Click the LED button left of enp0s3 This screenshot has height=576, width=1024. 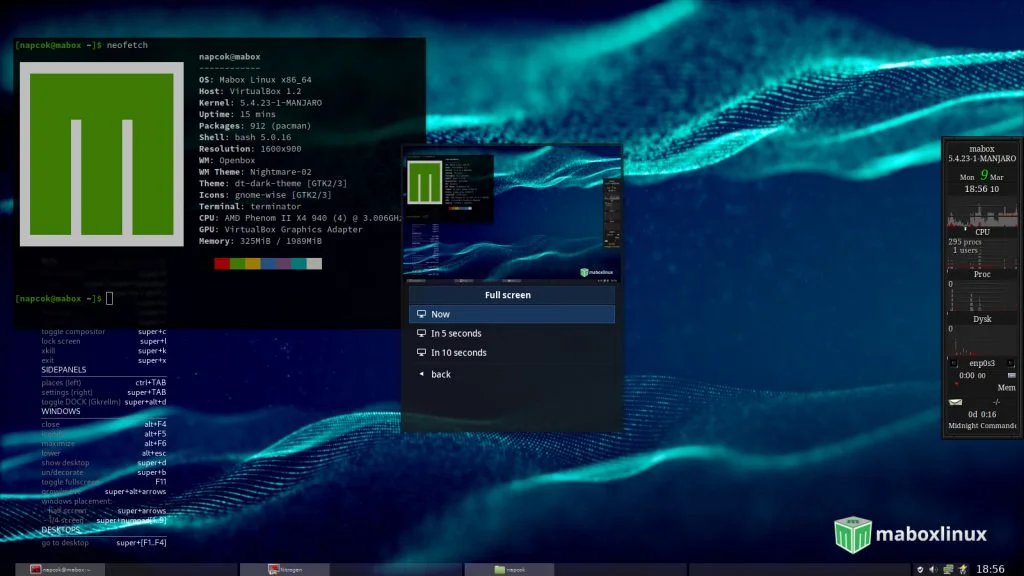[953, 363]
